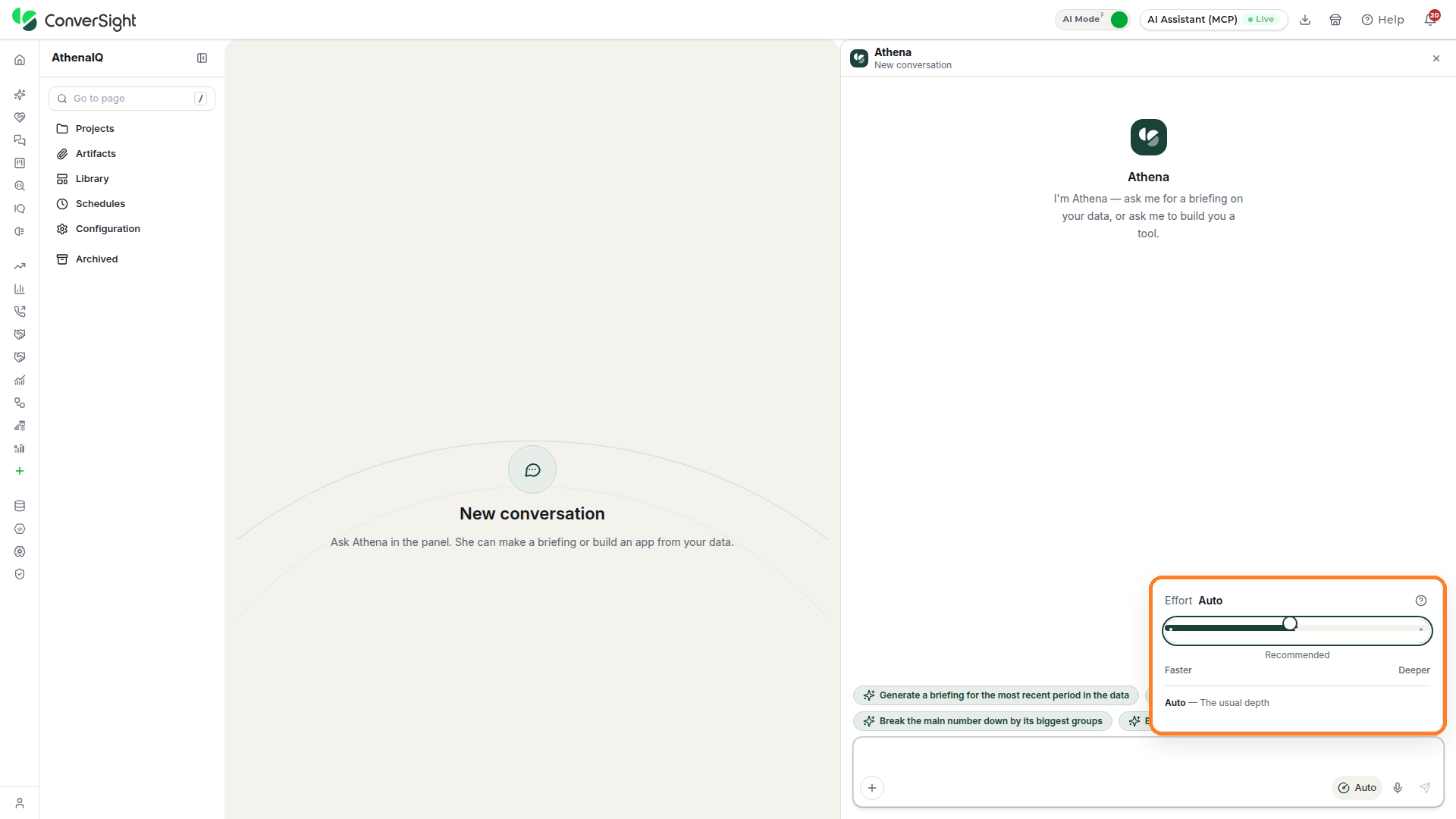Viewport: 1456px width, 819px height.
Task: Click the Deeper end of Effort slider
Action: tap(1421, 629)
